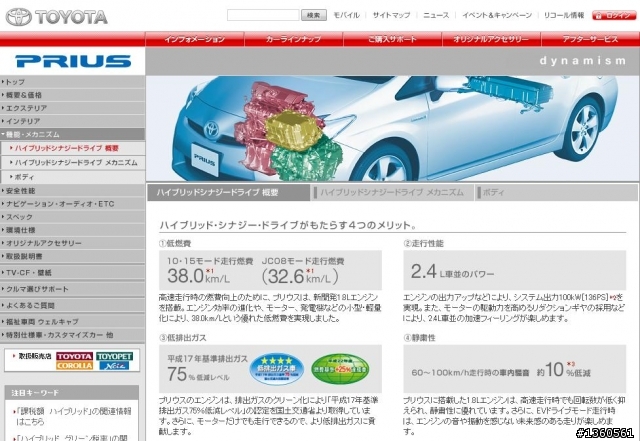Open 概要&価格 in sidebar
This screenshot has height=441, width=640.
(x=72, y=95)
